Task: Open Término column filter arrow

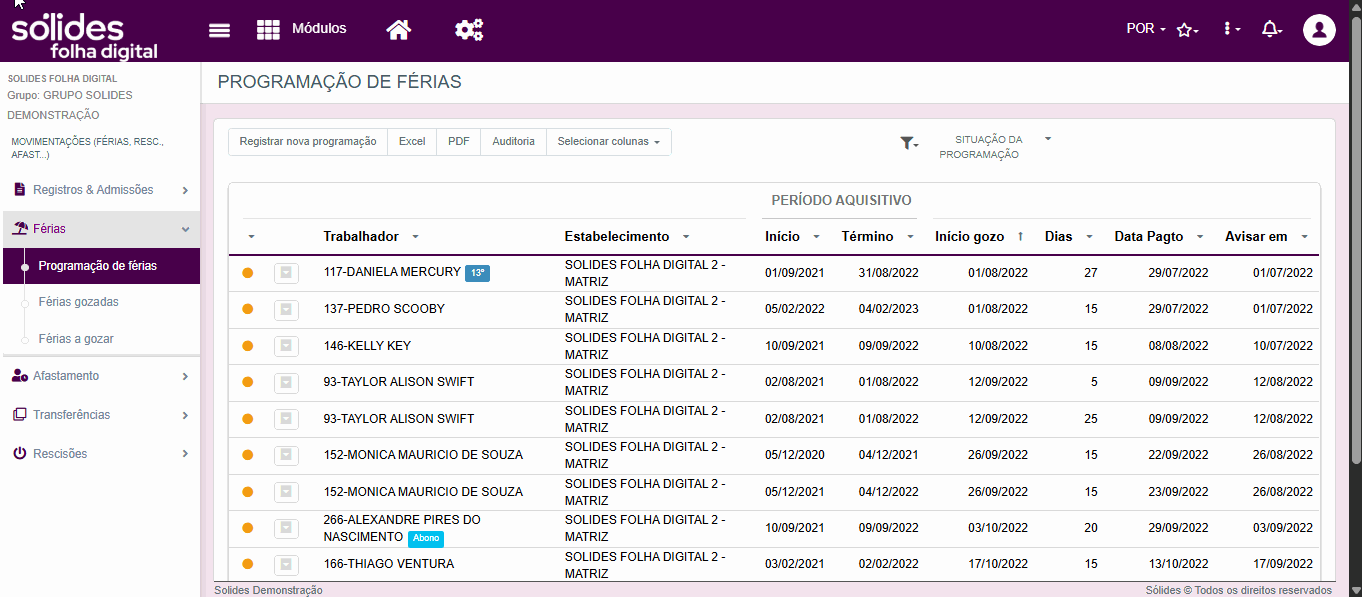Action: (910, 237)
